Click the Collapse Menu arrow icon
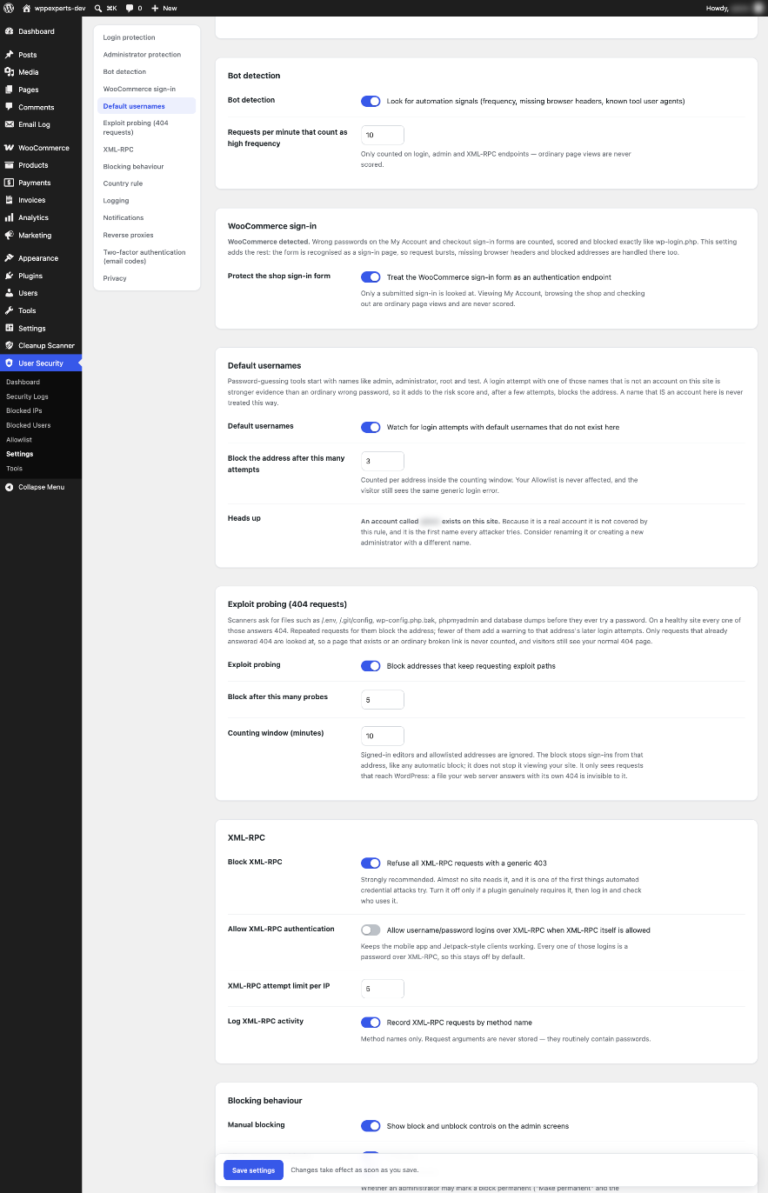The height and width of the screenshot is (1193, 768). point(9,487)
